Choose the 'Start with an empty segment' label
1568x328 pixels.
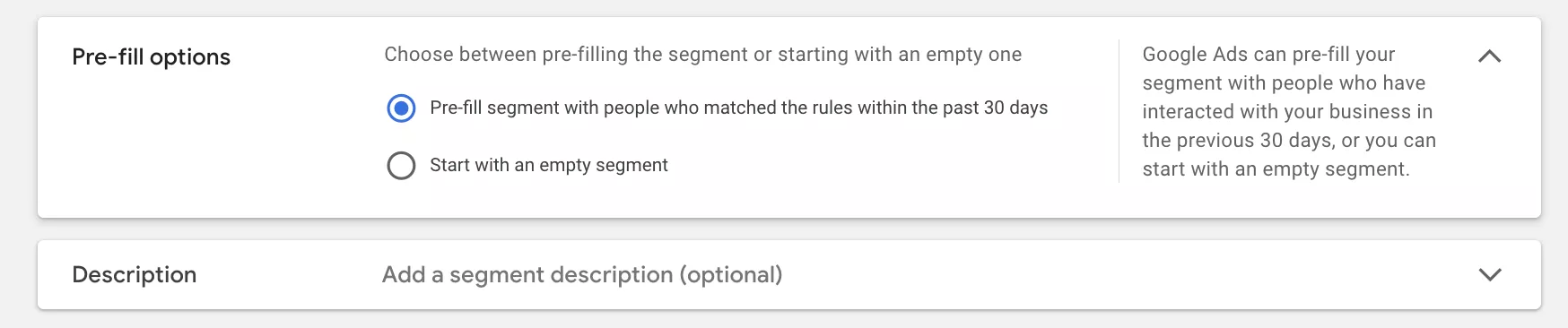tap(549, 165)
